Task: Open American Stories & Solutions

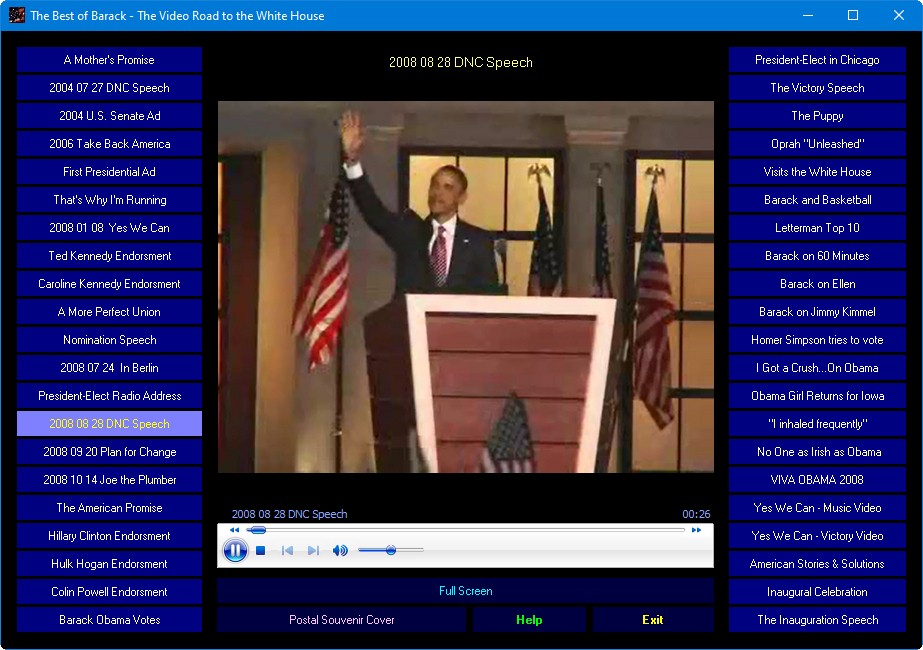Action: pyautogui.click(x=817, y=563)
